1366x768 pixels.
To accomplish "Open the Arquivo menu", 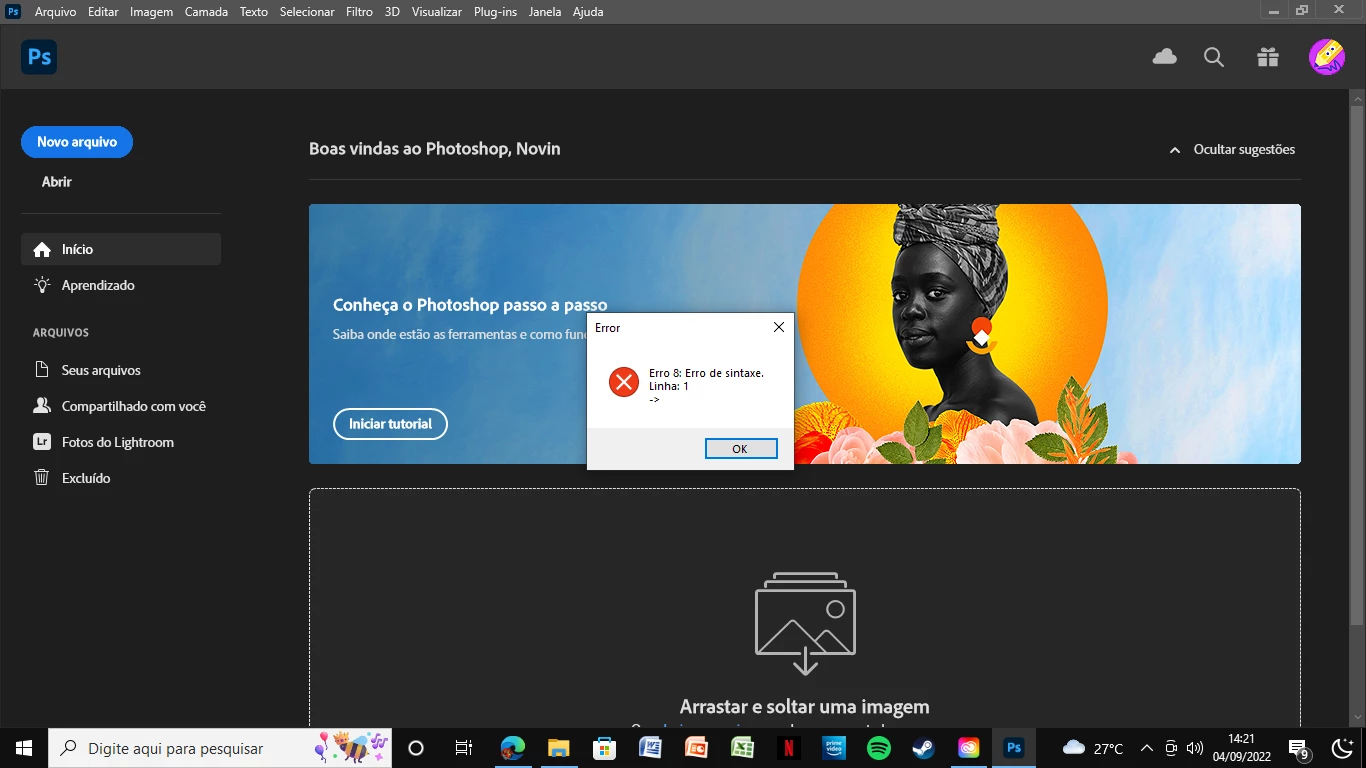I will pos(56,12).
